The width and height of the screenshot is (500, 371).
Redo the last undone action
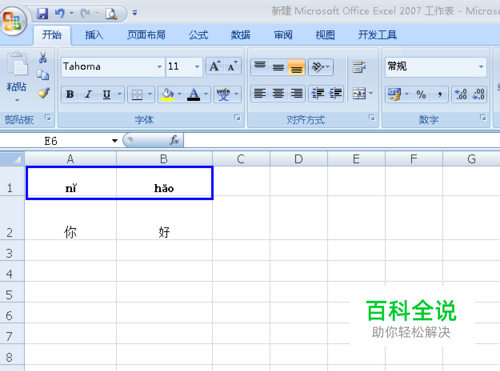click(x=85, y=13)
